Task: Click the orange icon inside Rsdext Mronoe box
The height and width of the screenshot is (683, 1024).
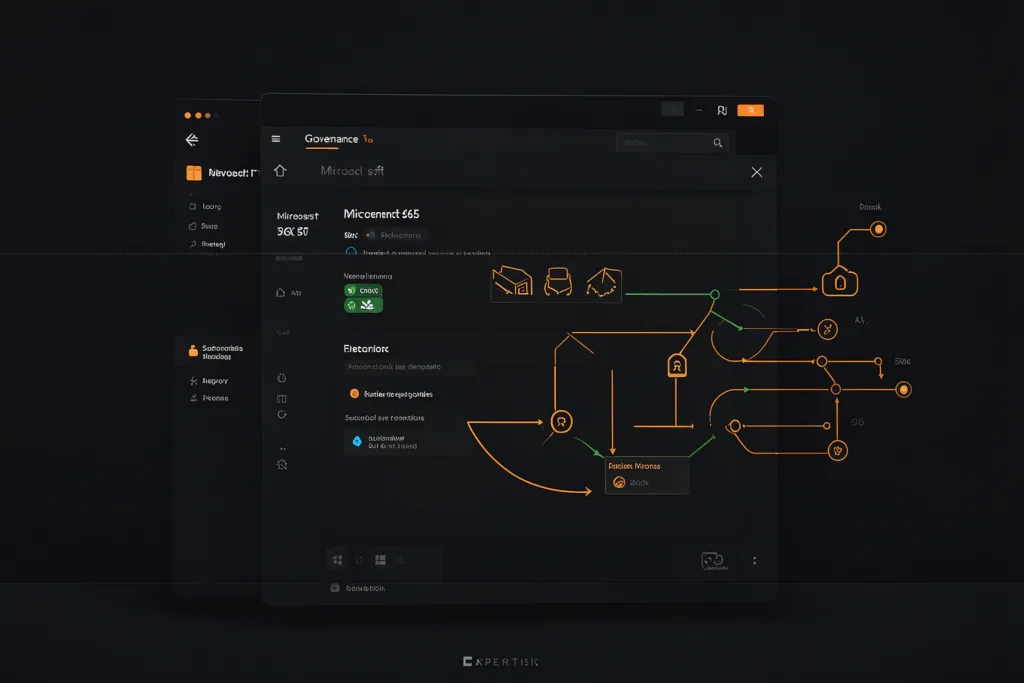Action: tap(619, 483)
